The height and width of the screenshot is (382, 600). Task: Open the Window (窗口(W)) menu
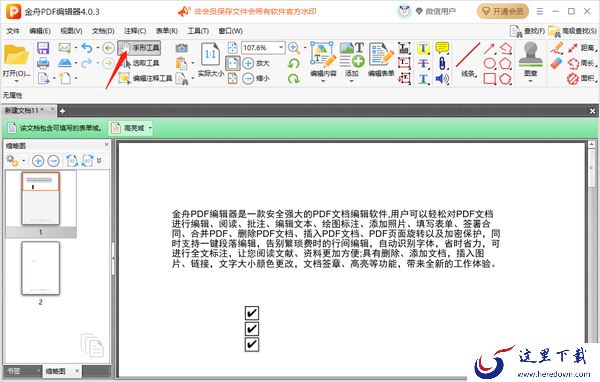tap(230, 31)
